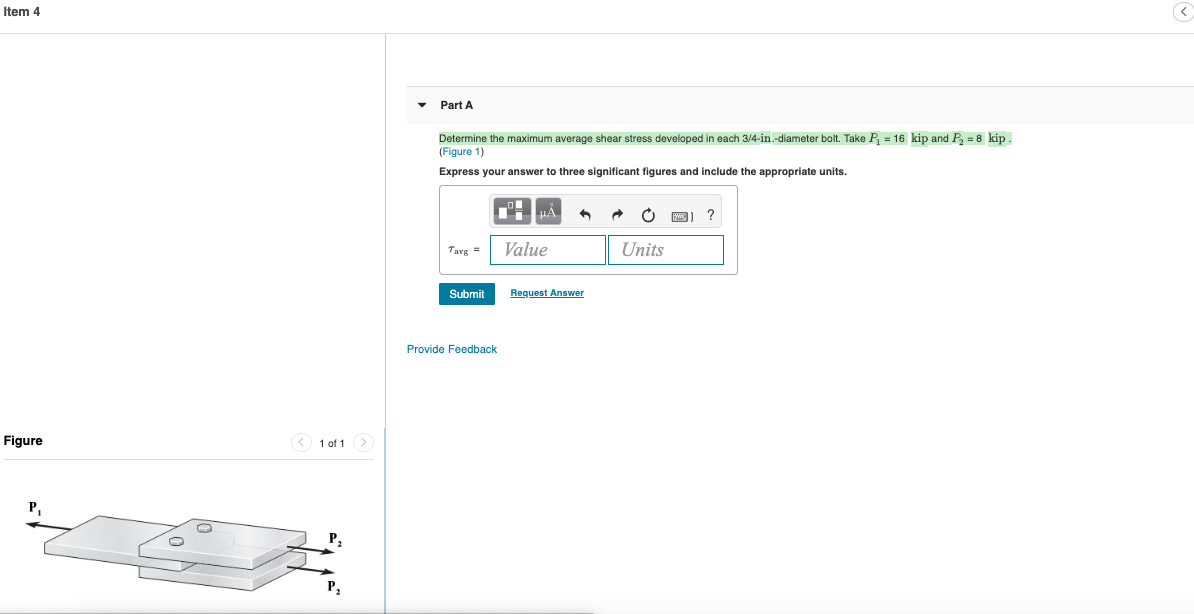Screen dimensions: 1194x614
Task: Click the '1 of 1' figure counter
Action: tap(332, 443)
